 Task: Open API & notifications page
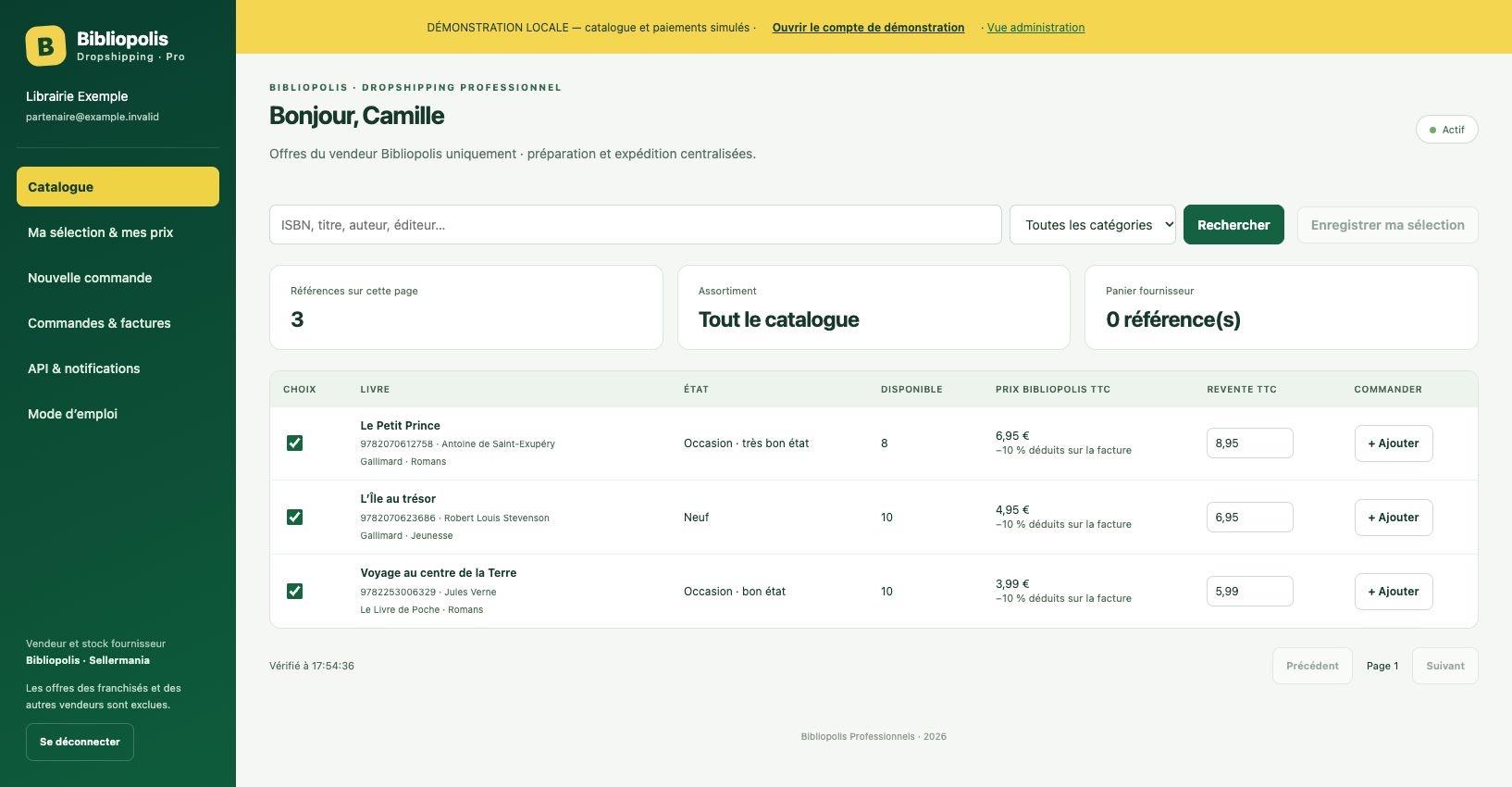point(118,369)
